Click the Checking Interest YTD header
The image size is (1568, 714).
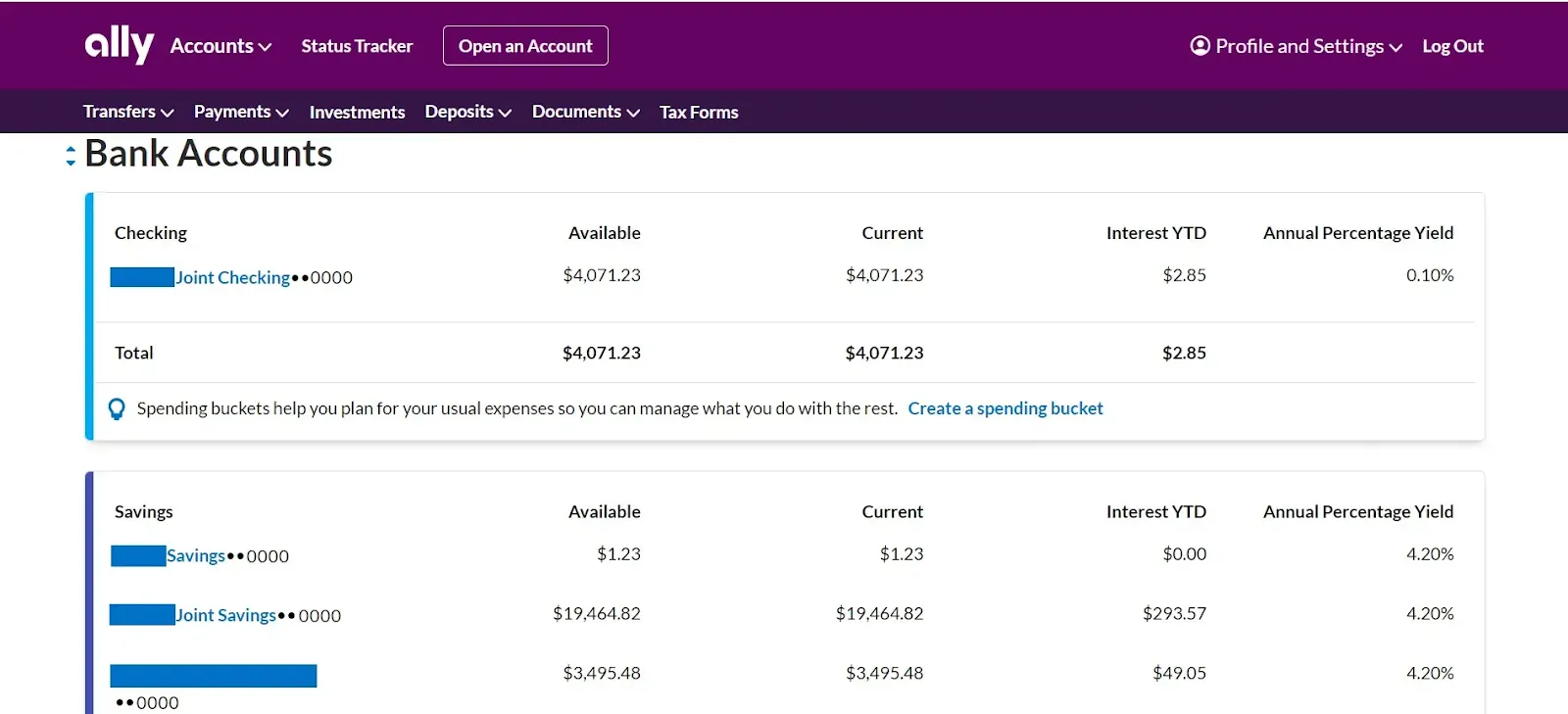coord(1156,233)
